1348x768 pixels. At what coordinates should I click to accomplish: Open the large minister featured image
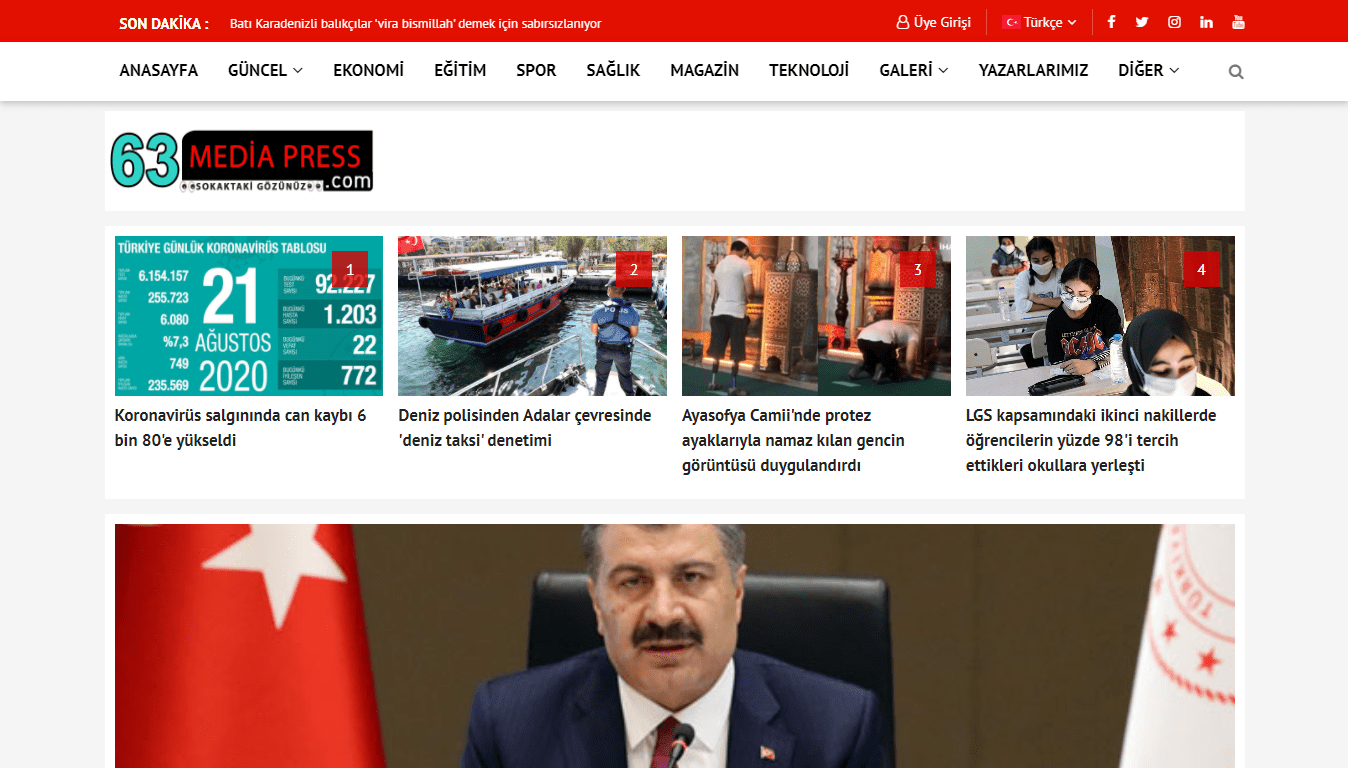(675, 646)
